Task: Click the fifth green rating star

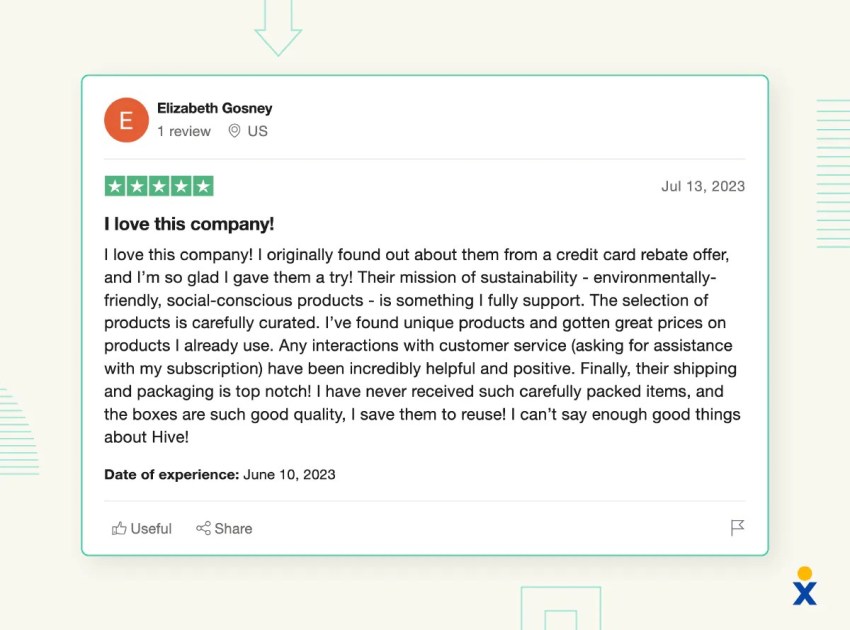Action: tap(203, 186)
